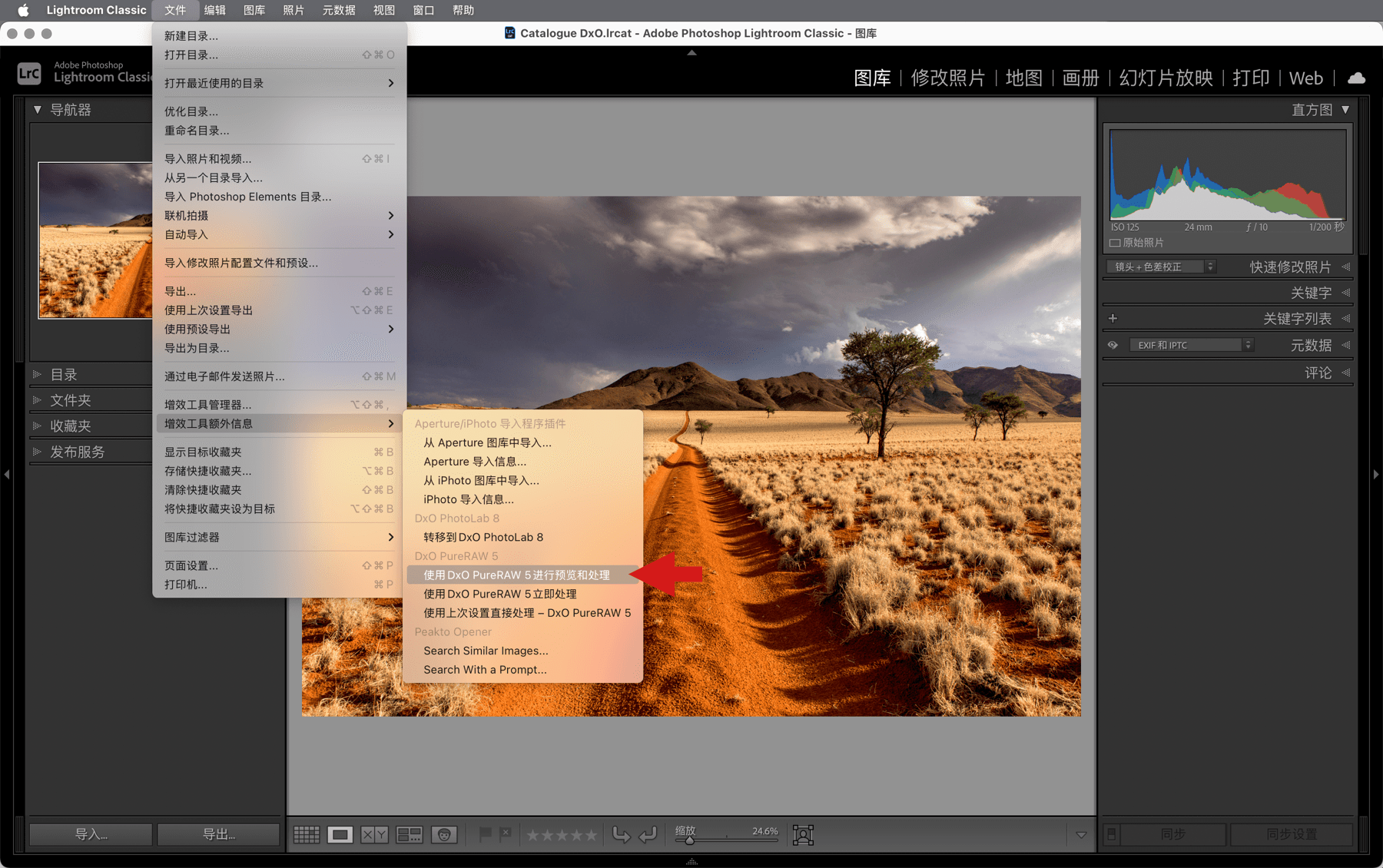Expand the 快速修改照片 panel

[1346, 267]
